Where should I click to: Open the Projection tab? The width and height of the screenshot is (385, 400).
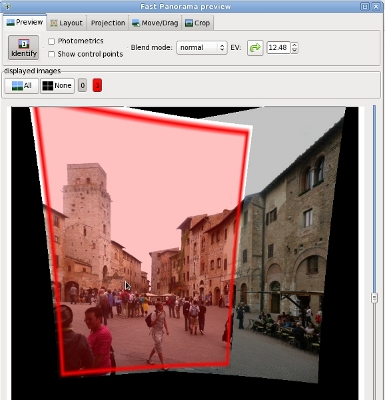(108, 23)
